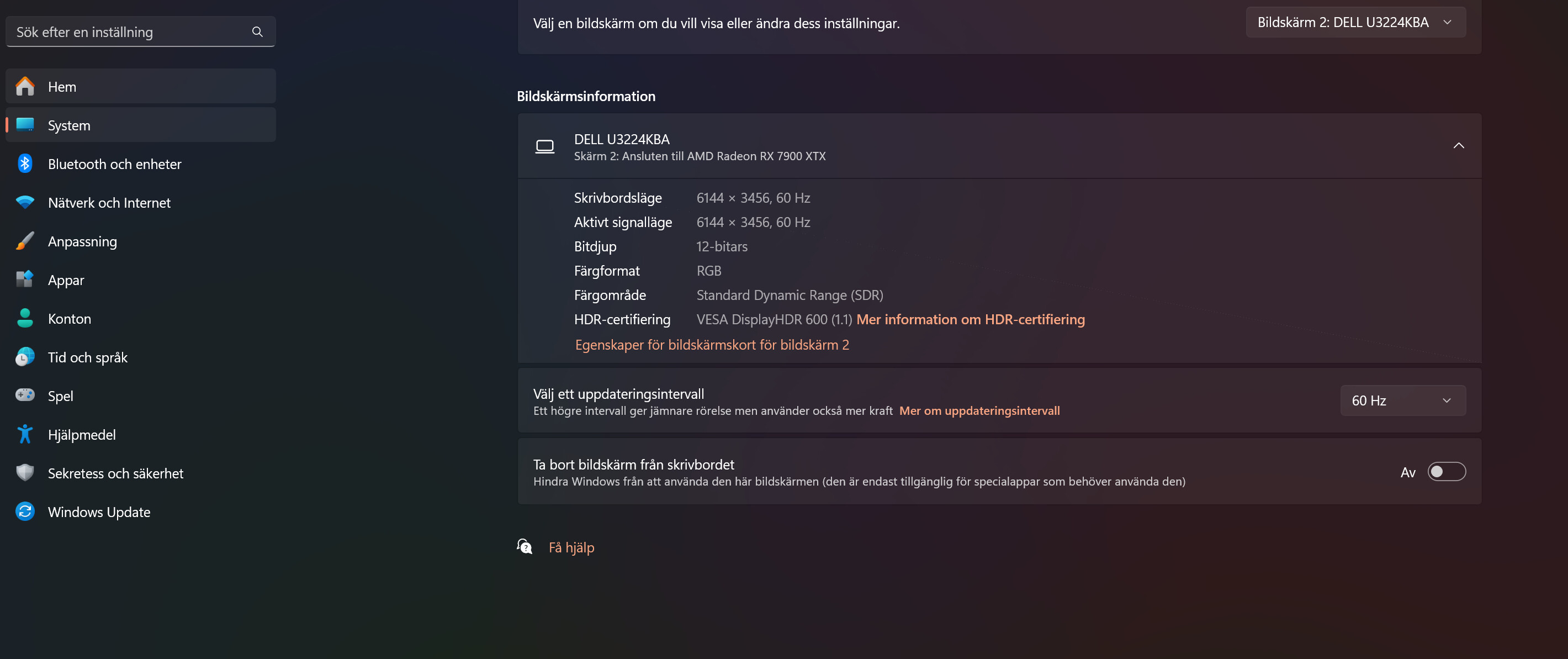Open the Bildskärm 2 display selector dropdown

click(x=1355, y=23)
